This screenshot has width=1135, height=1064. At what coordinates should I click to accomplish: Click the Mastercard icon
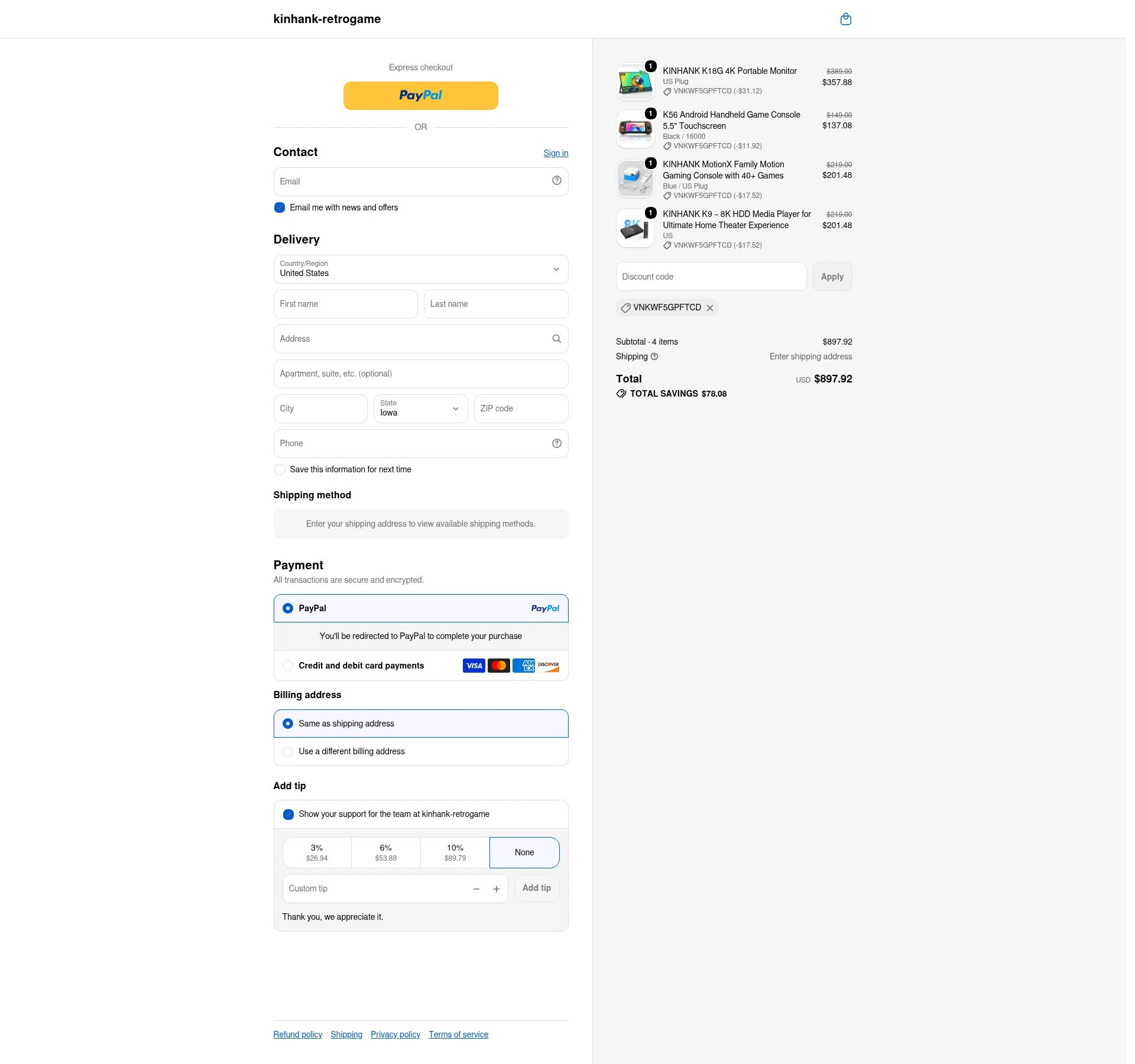499,666
